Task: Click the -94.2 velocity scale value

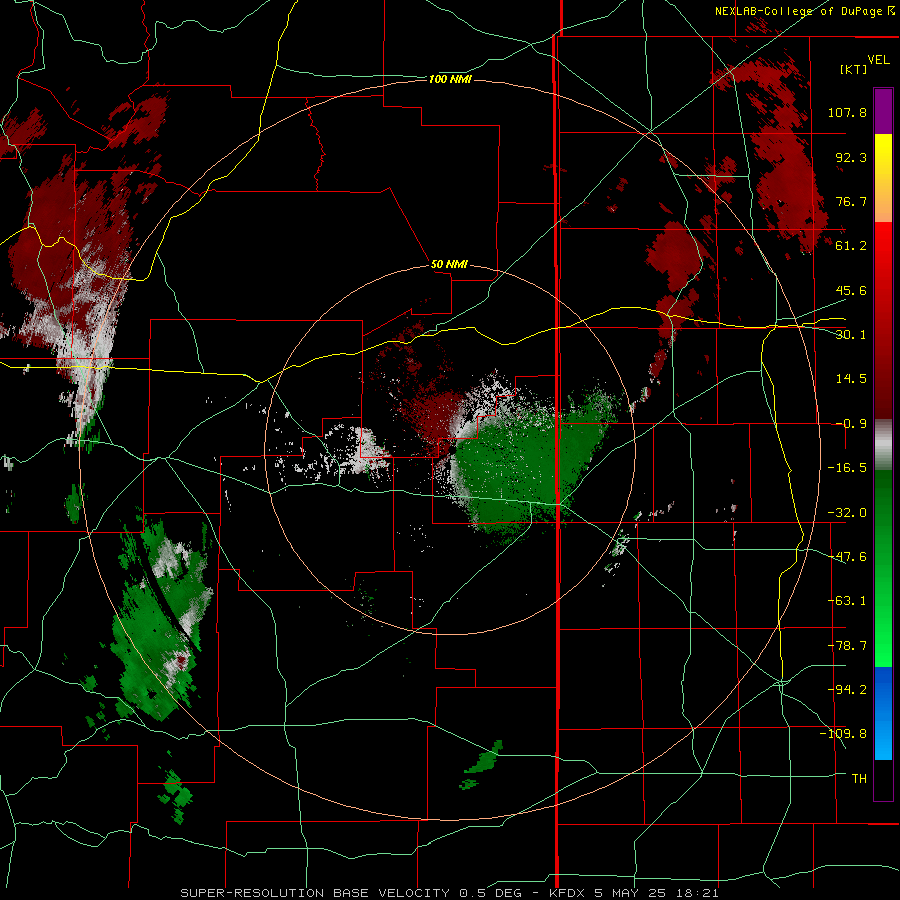Action: (847, 690)
